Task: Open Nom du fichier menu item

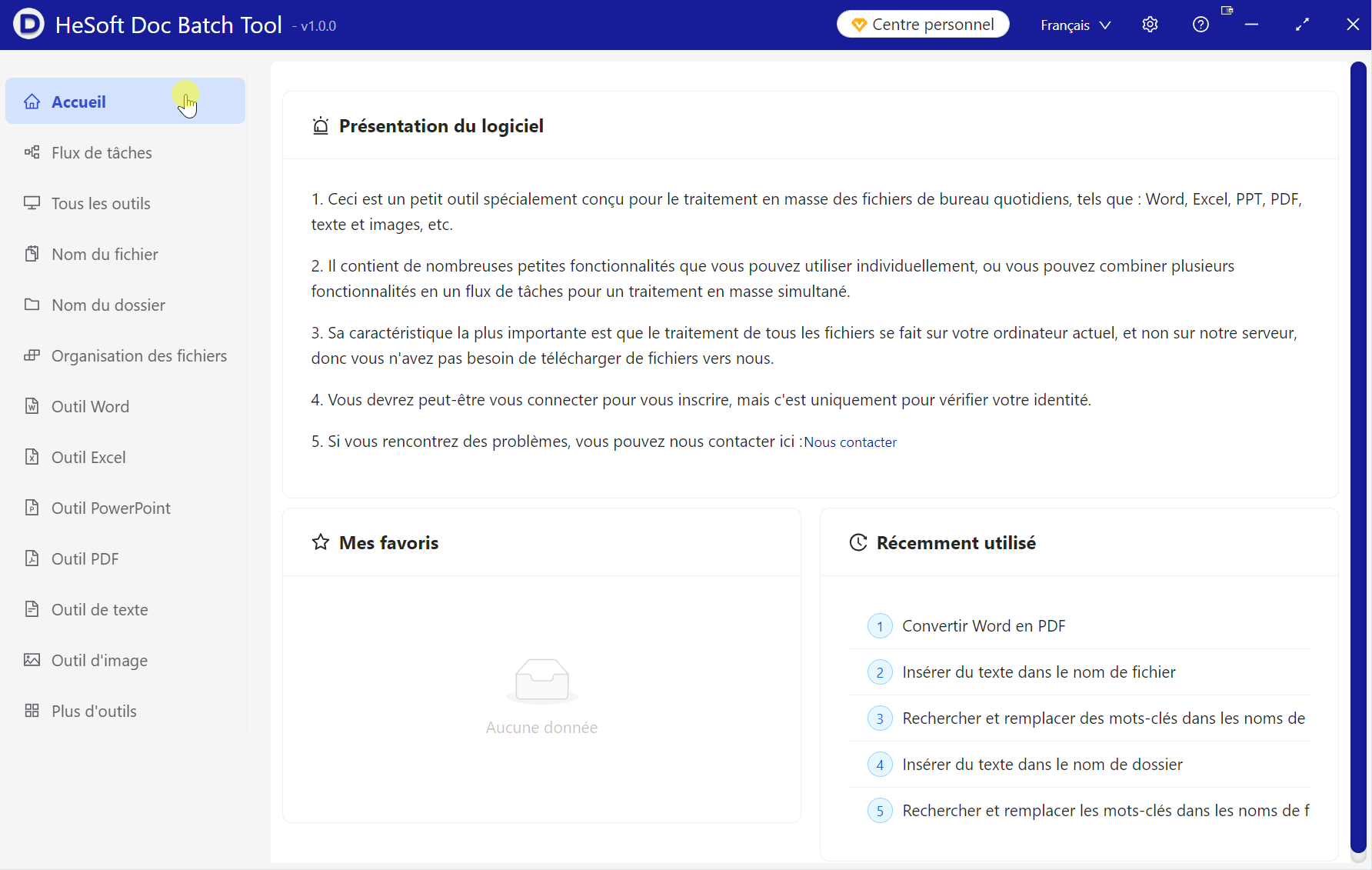Action: coord(105,254)
